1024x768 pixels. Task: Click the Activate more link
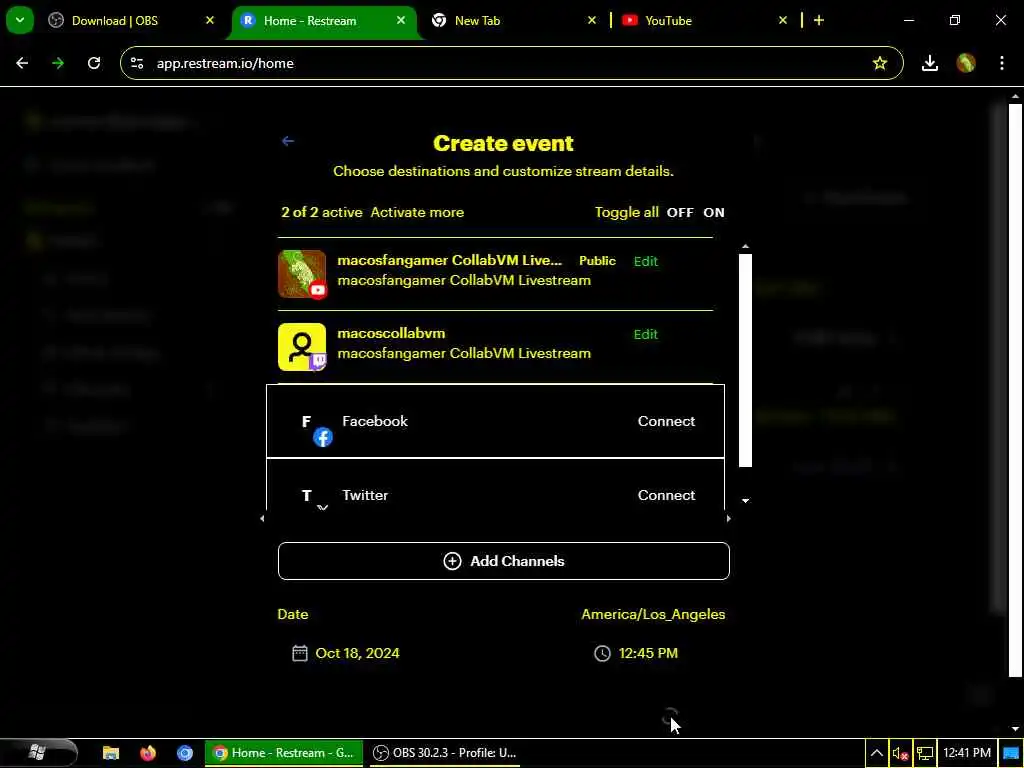(417, 212)
